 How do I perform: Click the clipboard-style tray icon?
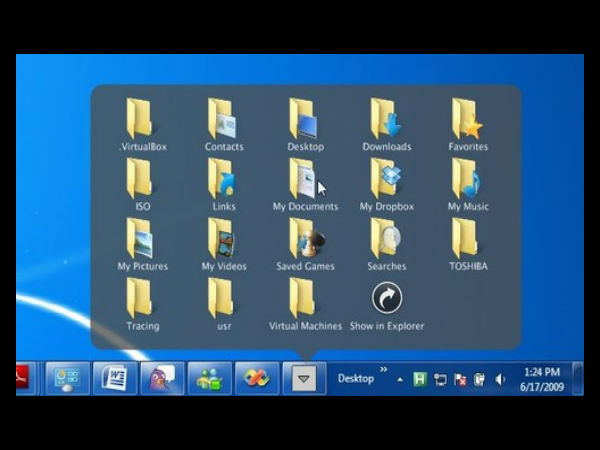(479, 380)
